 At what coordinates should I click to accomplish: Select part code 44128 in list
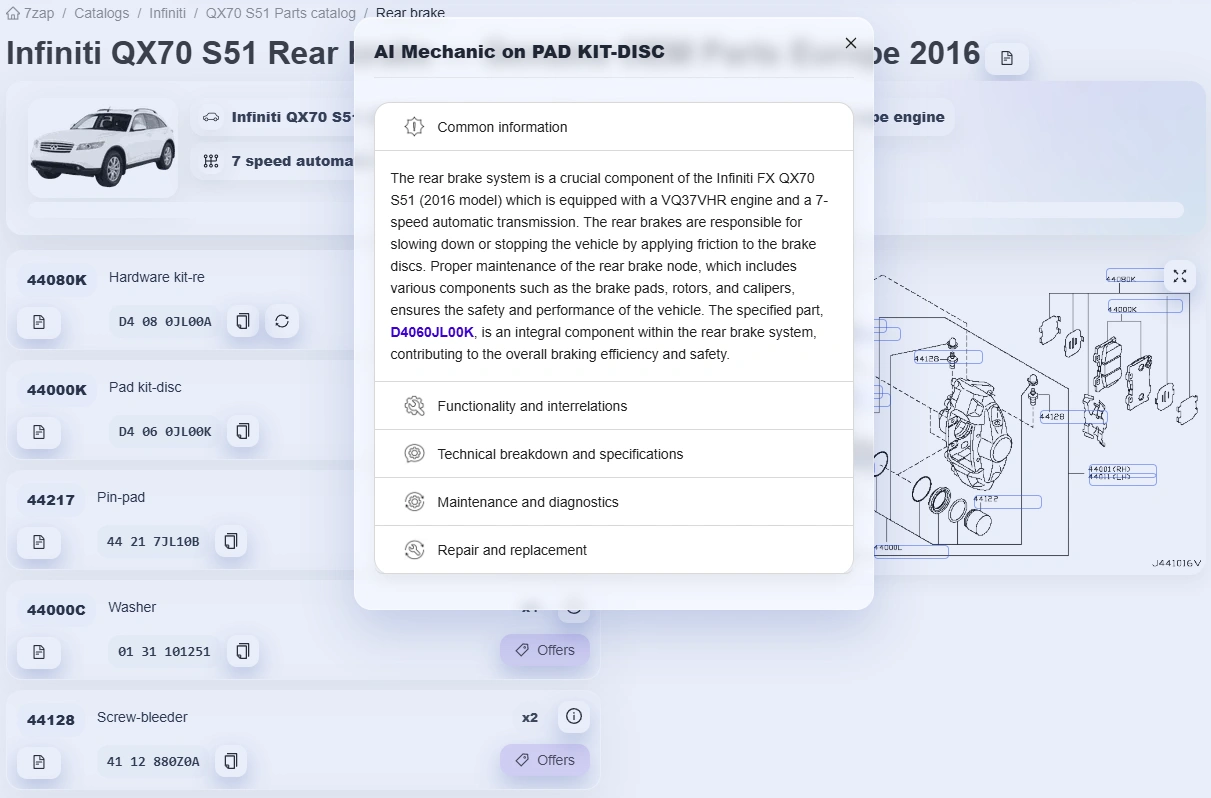point(51,720)
